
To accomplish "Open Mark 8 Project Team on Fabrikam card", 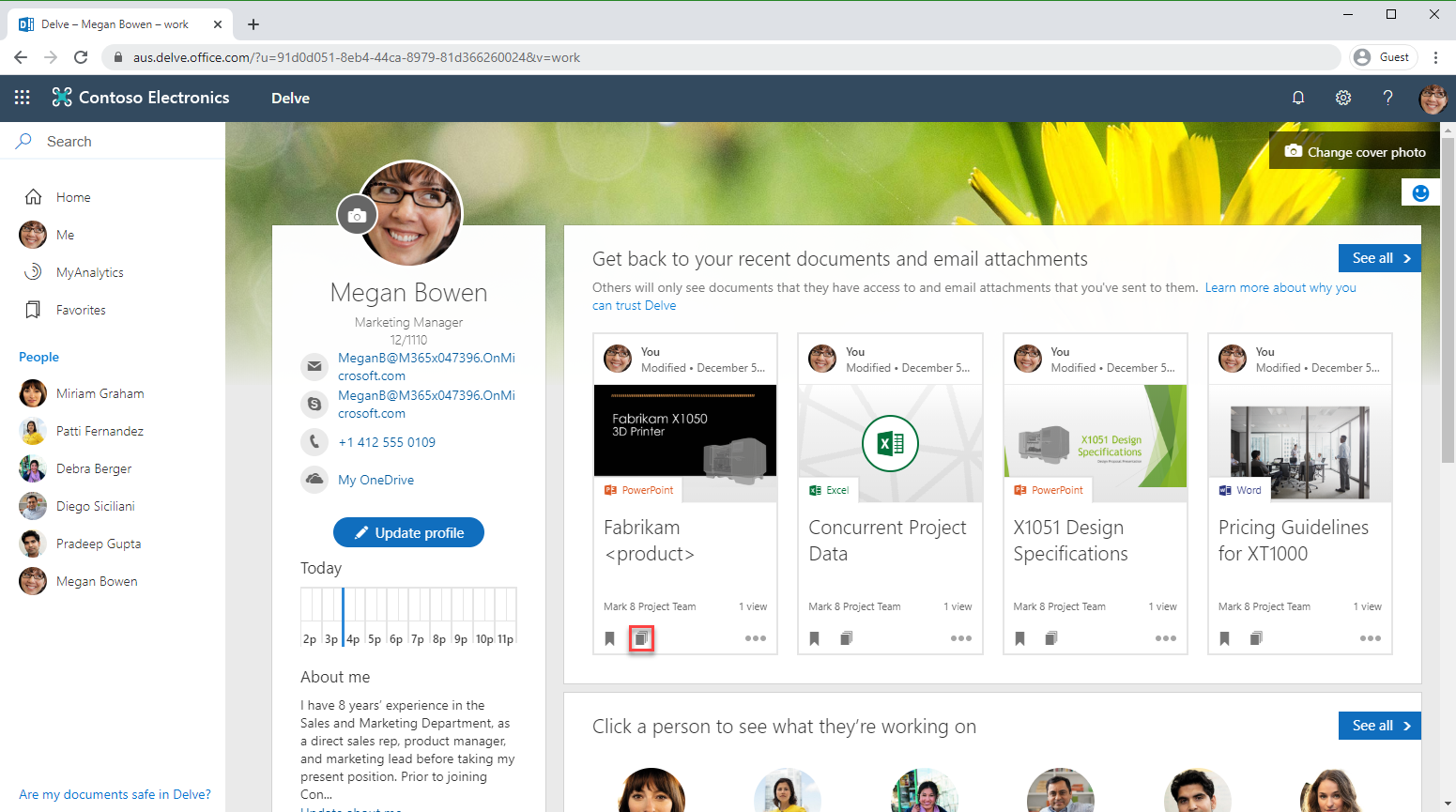I will click(x=650, y=606).
